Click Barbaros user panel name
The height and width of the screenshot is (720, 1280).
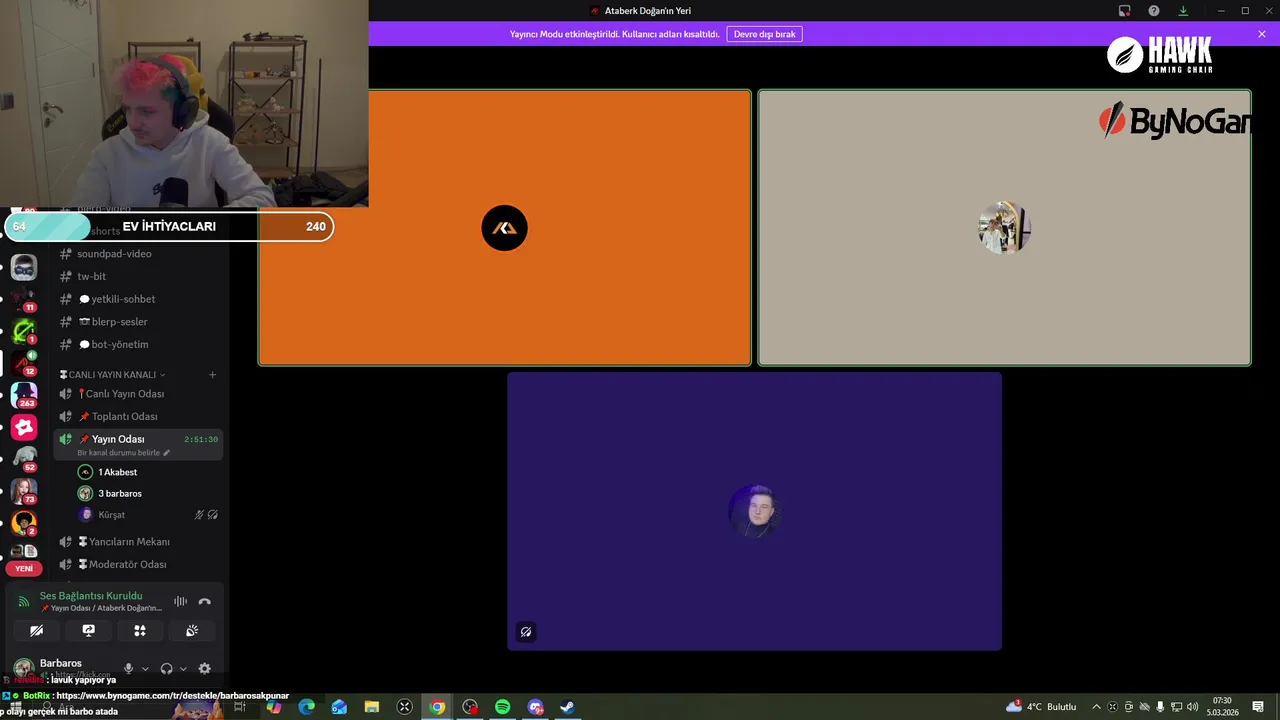click(61, 663)
